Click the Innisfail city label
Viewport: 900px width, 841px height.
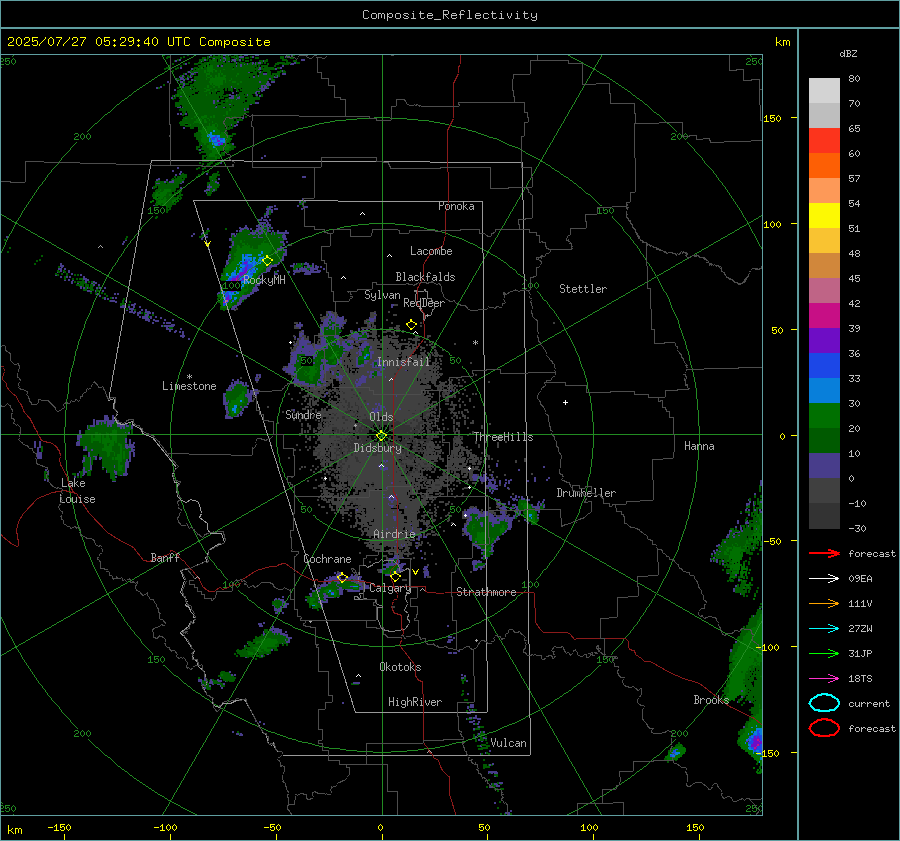pos(404,362)
